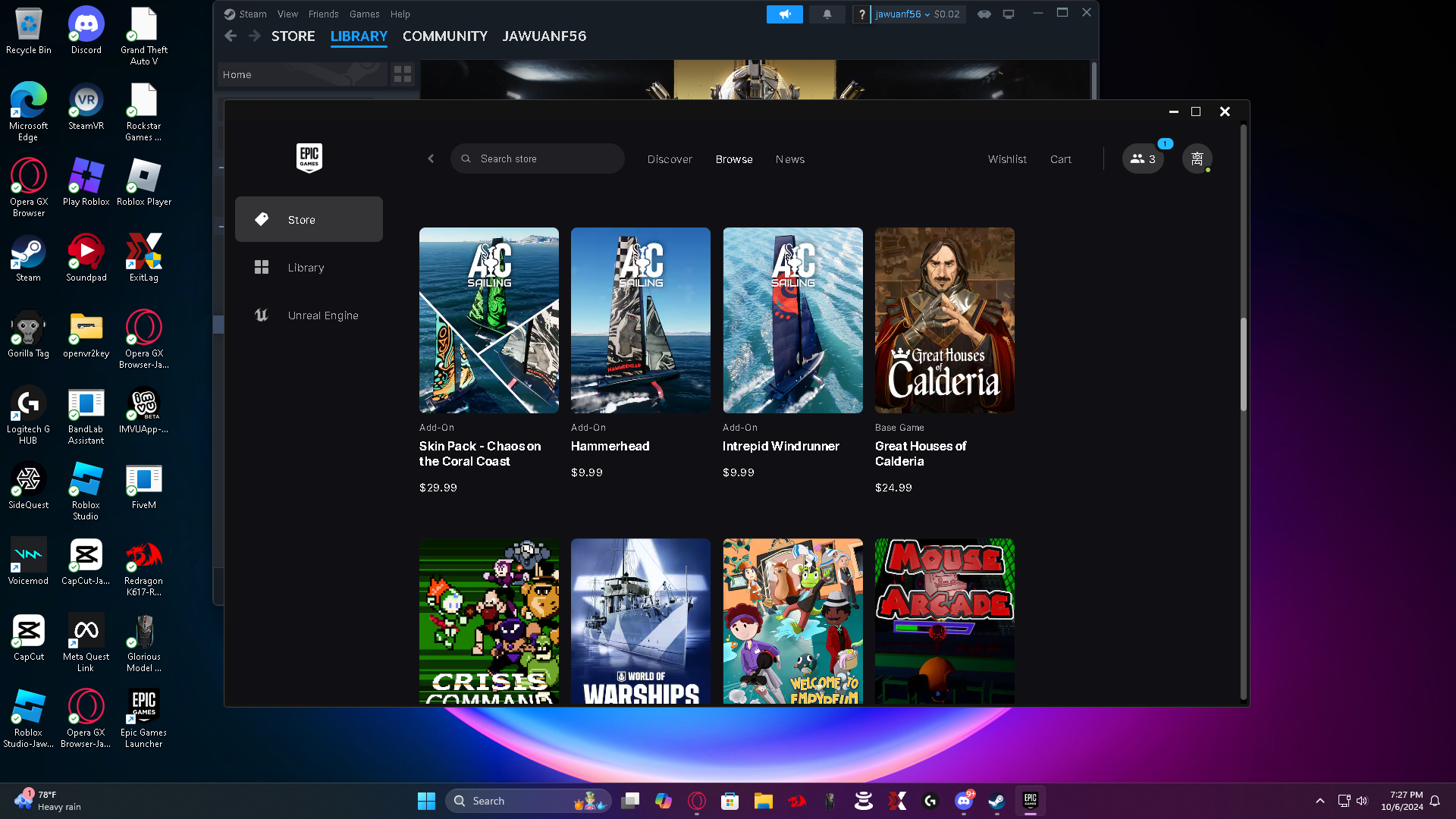Viewport: 1456px width, 819px height.
Task: Show hidden system tray icons
Action: point(1320,801)
